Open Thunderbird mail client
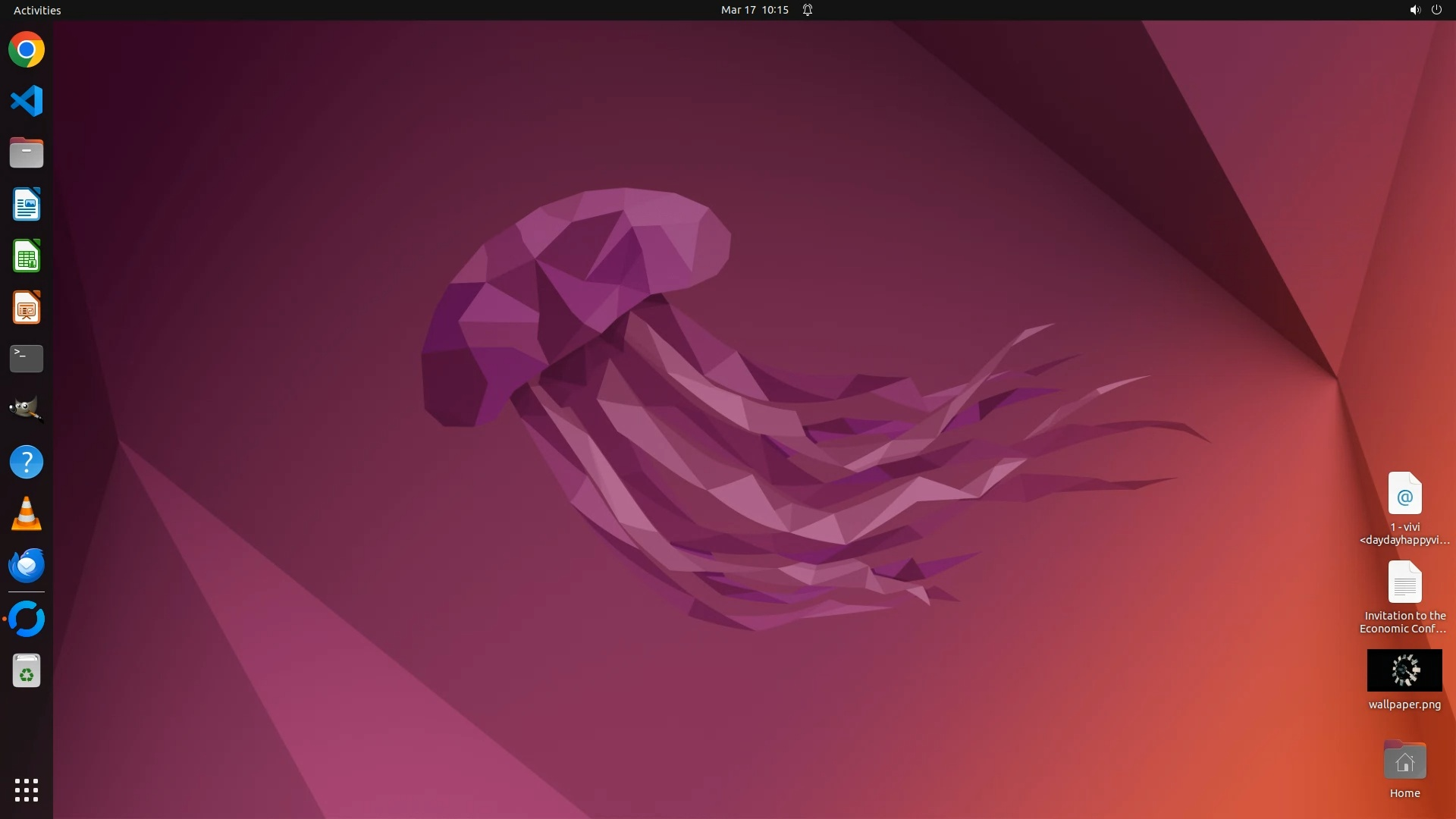Viewport: 1456px width, 819px height. point(27,566)
